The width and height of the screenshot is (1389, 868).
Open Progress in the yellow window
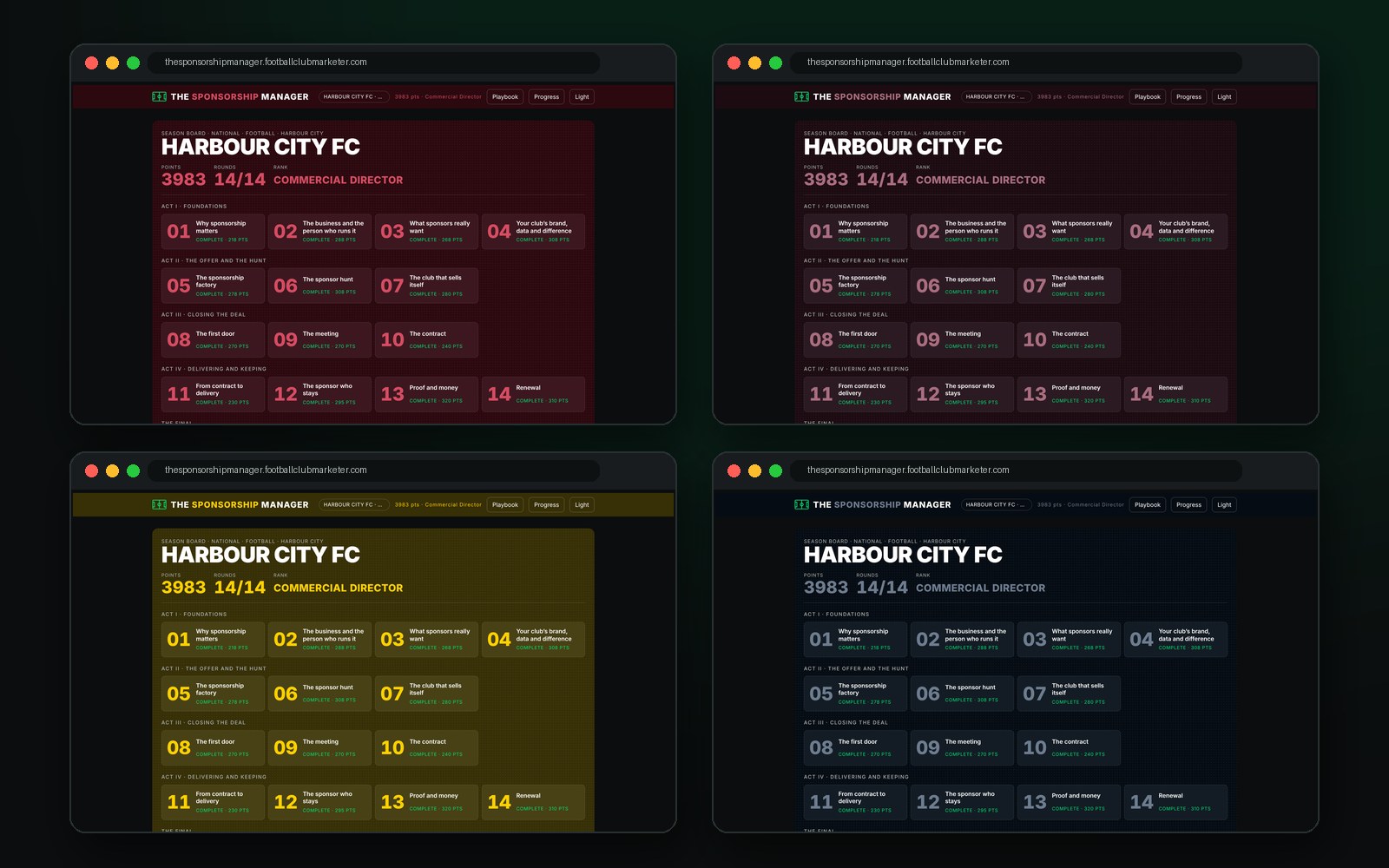[x=547, y=504]
